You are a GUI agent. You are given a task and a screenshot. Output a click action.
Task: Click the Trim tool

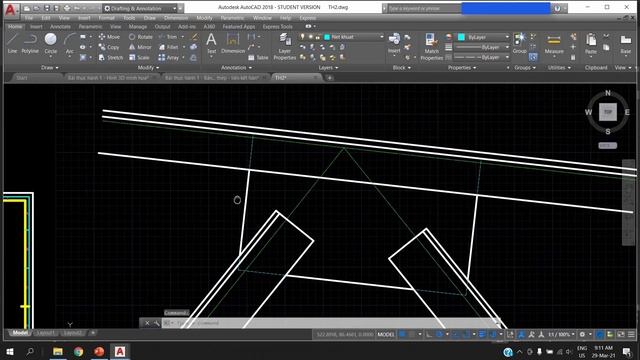[x=168, y=37]
